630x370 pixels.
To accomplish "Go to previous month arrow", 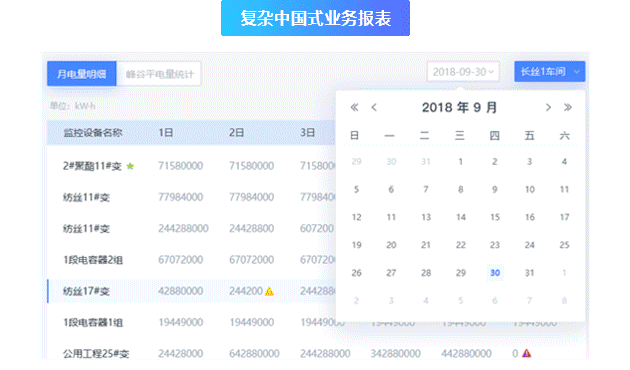I will point(374,107).
